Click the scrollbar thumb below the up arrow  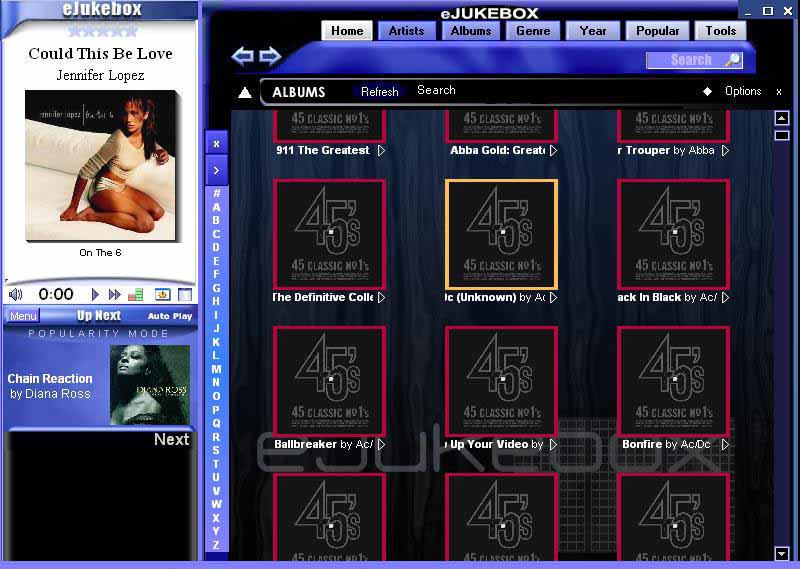(782, 135)
